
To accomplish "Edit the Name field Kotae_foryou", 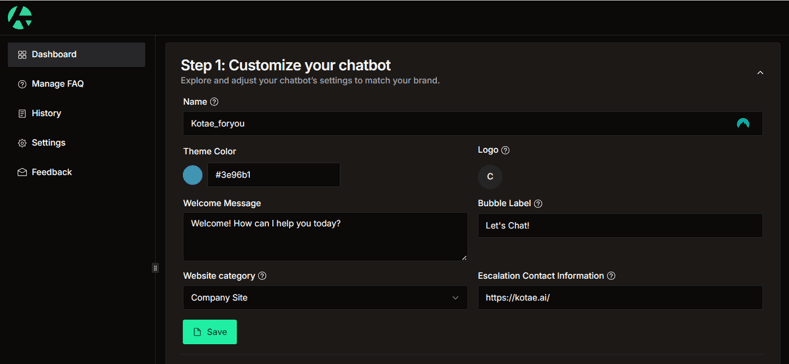I will pos(472,123).
